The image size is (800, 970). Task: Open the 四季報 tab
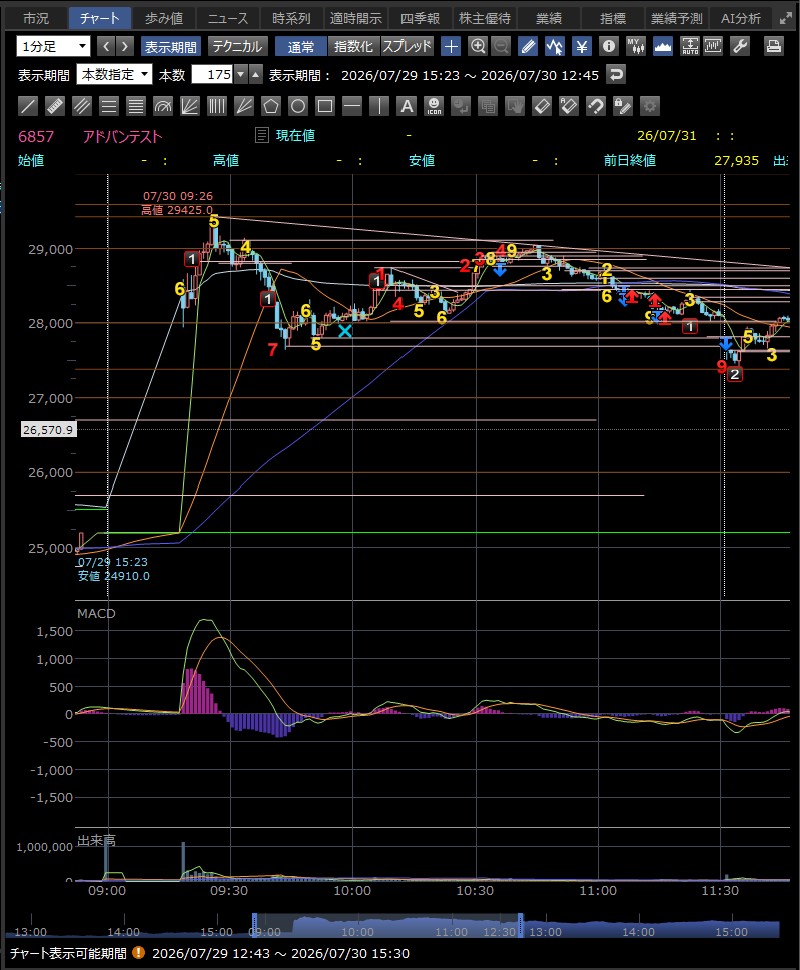pyautogui.click(x=419, y=19)
